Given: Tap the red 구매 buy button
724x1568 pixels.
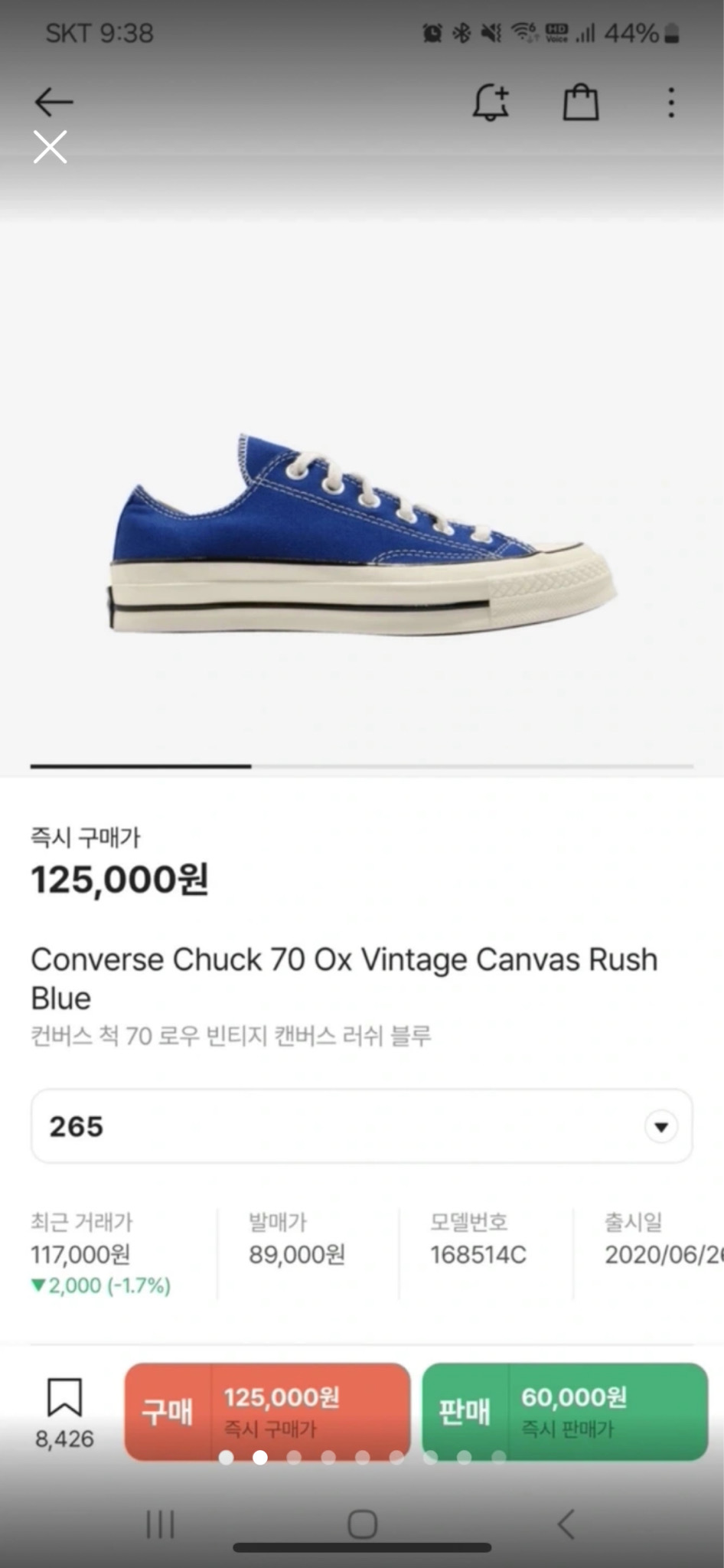Looking at the screenshot, I should (267, 1412).
